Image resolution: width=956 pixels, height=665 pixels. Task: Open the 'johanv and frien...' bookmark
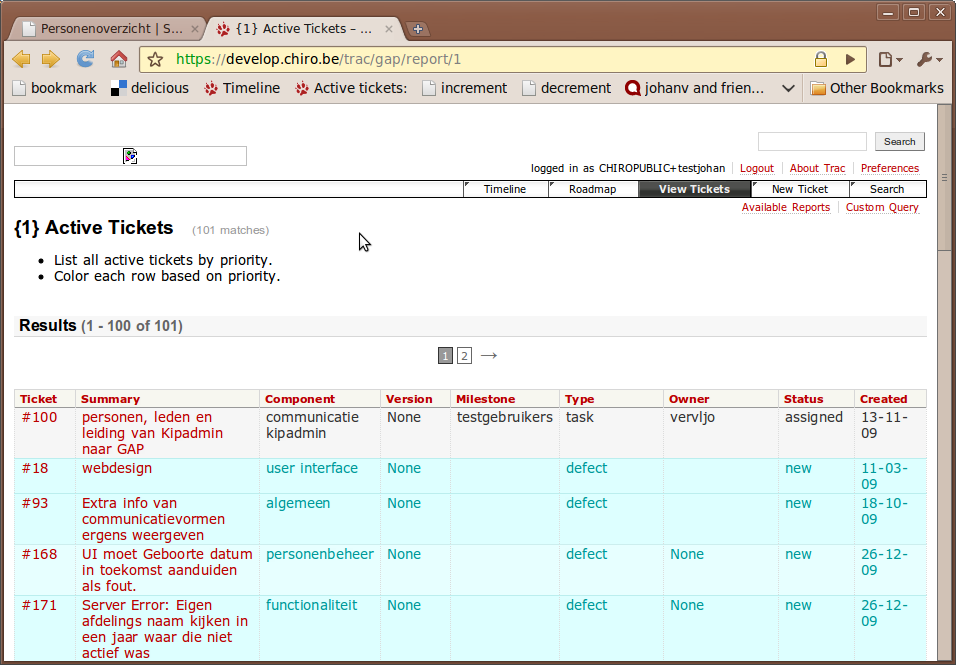tap(694, 88)
